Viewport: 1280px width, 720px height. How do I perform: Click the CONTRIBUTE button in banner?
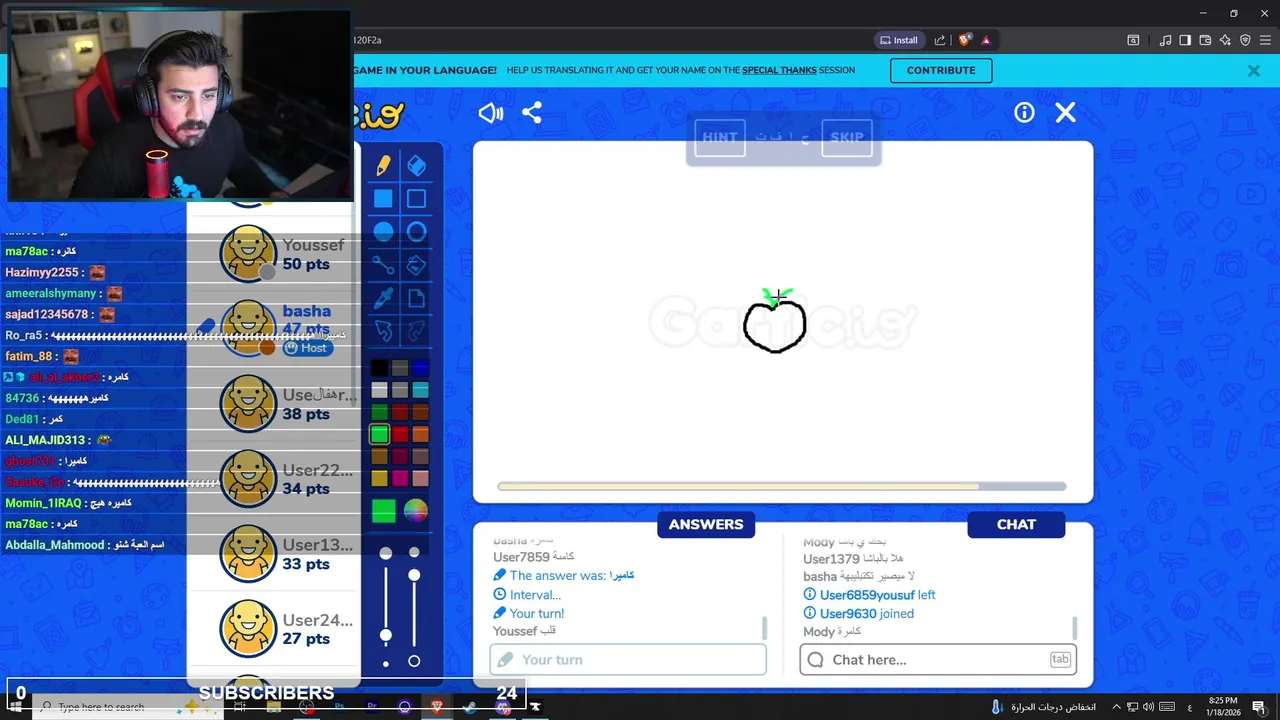click(x=941, y=70)
